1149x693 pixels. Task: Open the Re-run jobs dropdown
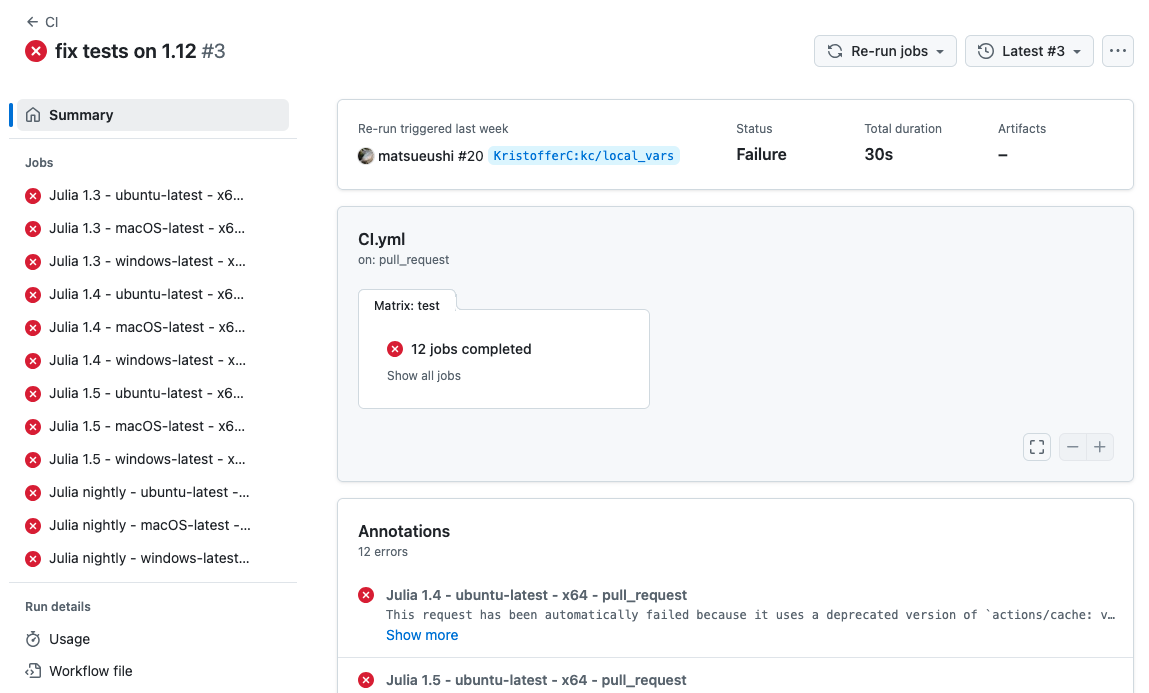pos(885,51)
